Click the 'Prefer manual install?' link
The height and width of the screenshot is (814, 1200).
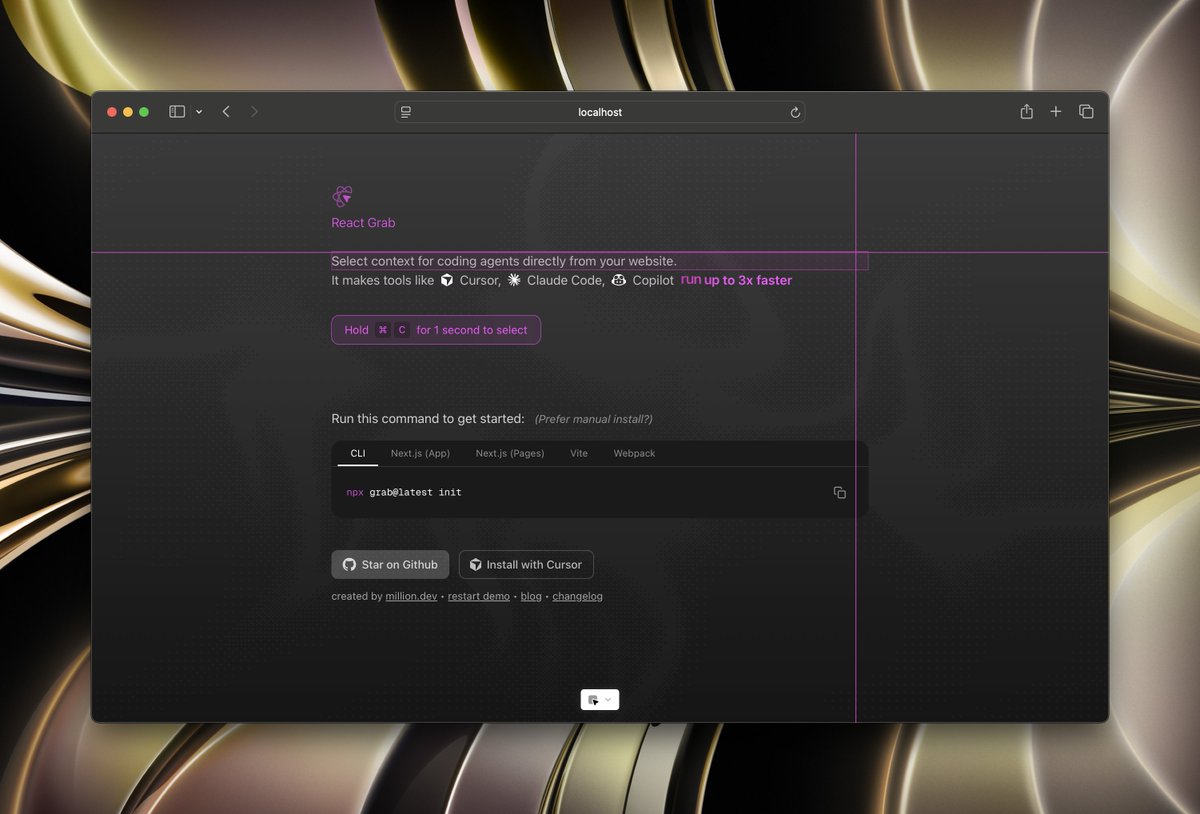click(x=594, y=419)
